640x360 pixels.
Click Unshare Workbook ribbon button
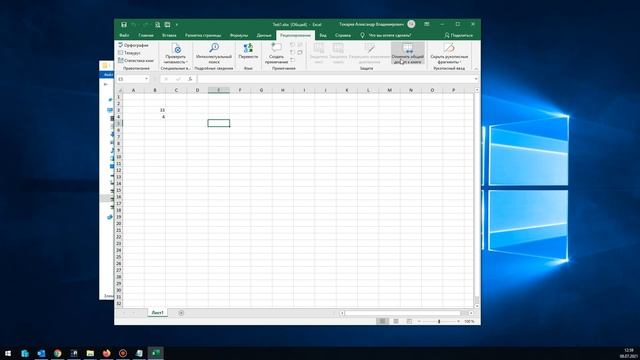pos(408,53)
